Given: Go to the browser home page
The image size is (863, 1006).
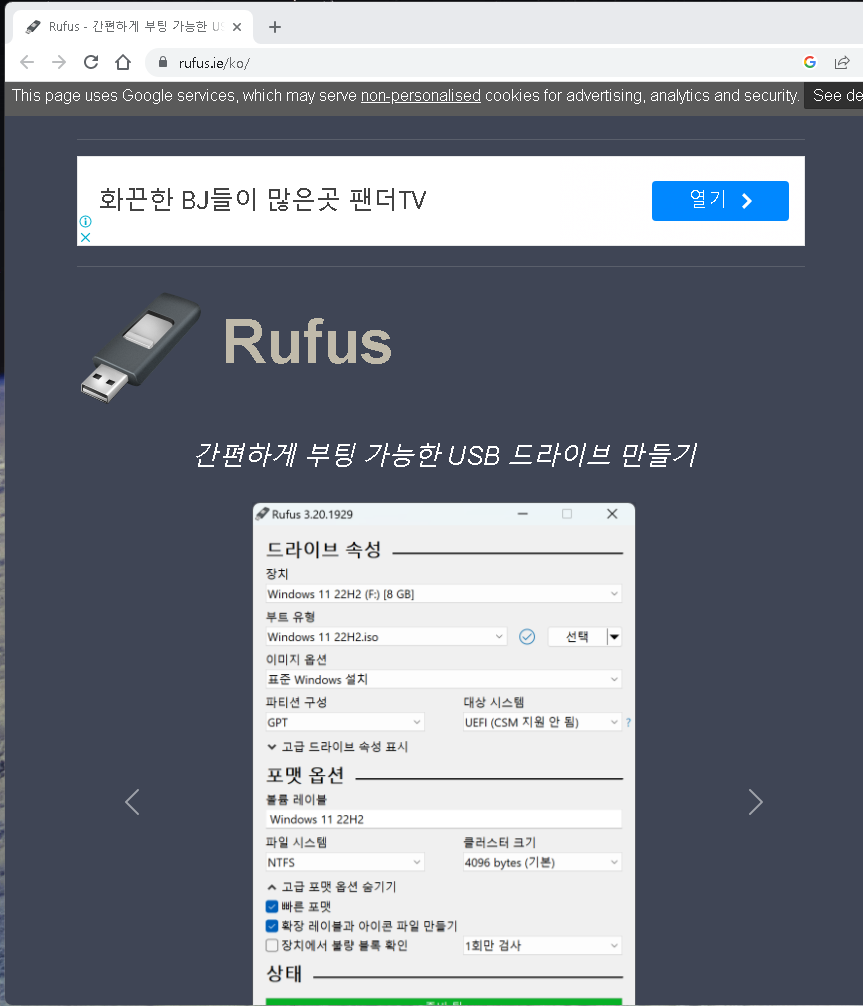Looking at the screenshot, I should (123, 62).
